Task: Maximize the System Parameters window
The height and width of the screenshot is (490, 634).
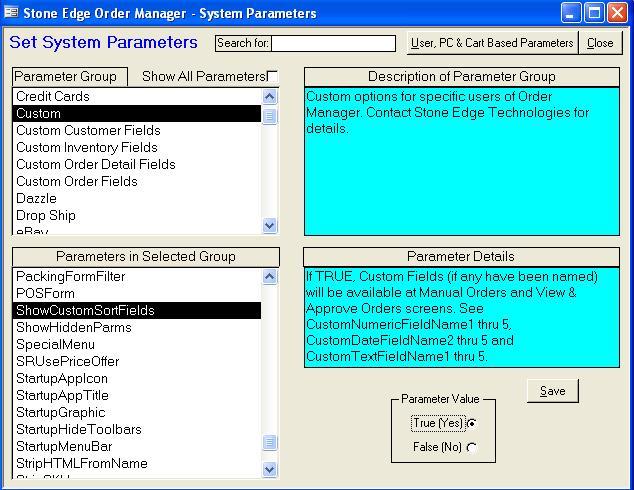Action: click(594, 13)
